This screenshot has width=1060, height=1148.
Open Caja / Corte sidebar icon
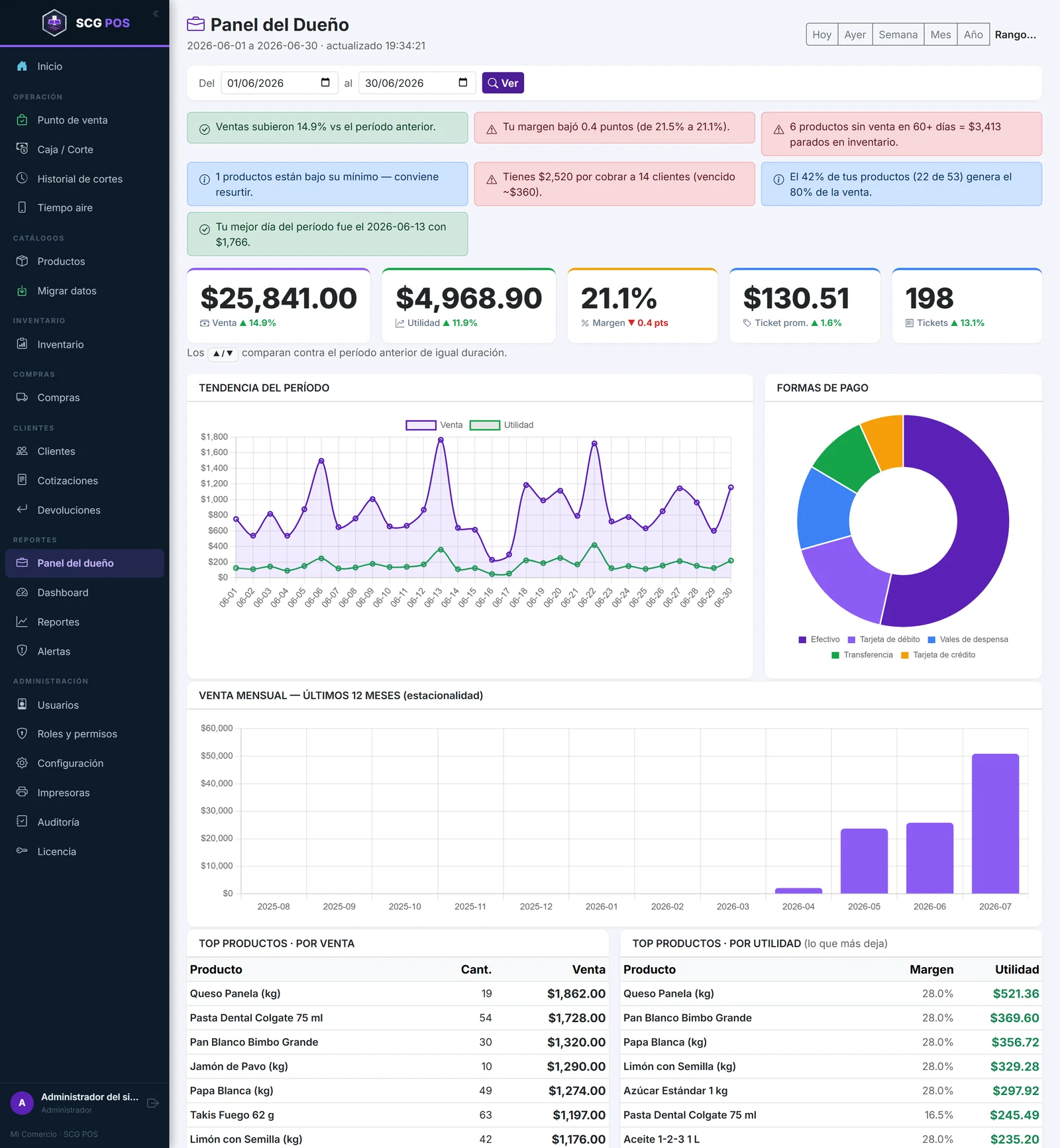pyautogui.click(x=22, y=149)
